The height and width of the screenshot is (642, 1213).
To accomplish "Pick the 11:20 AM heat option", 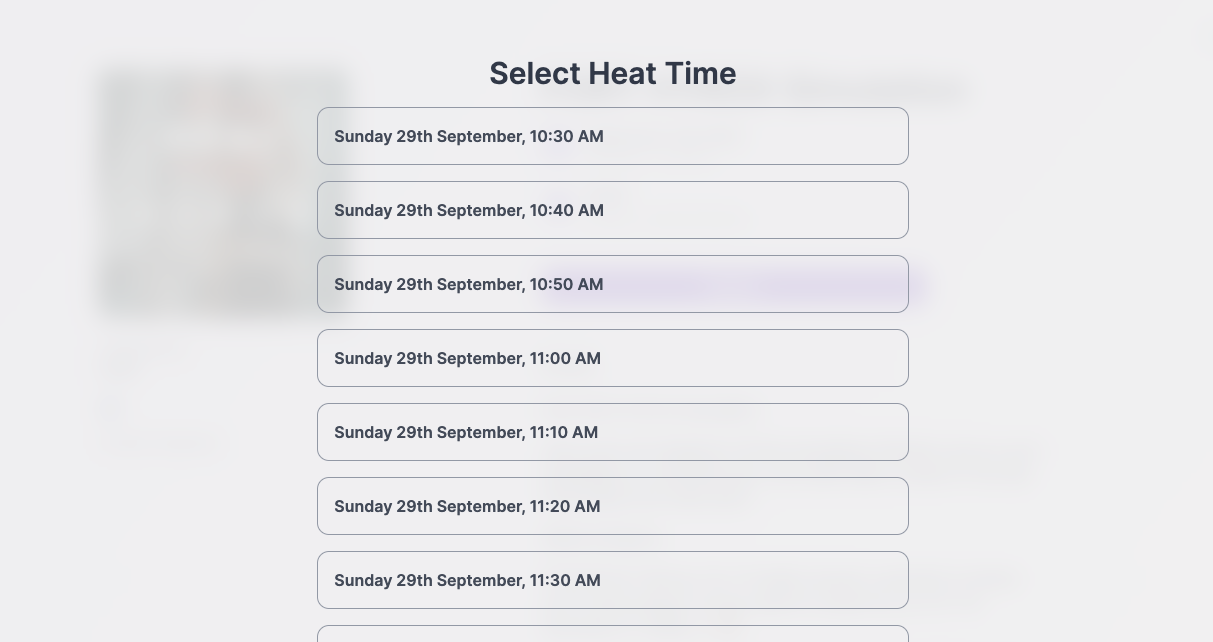I will pyautogui.click(x=612, y=506).
